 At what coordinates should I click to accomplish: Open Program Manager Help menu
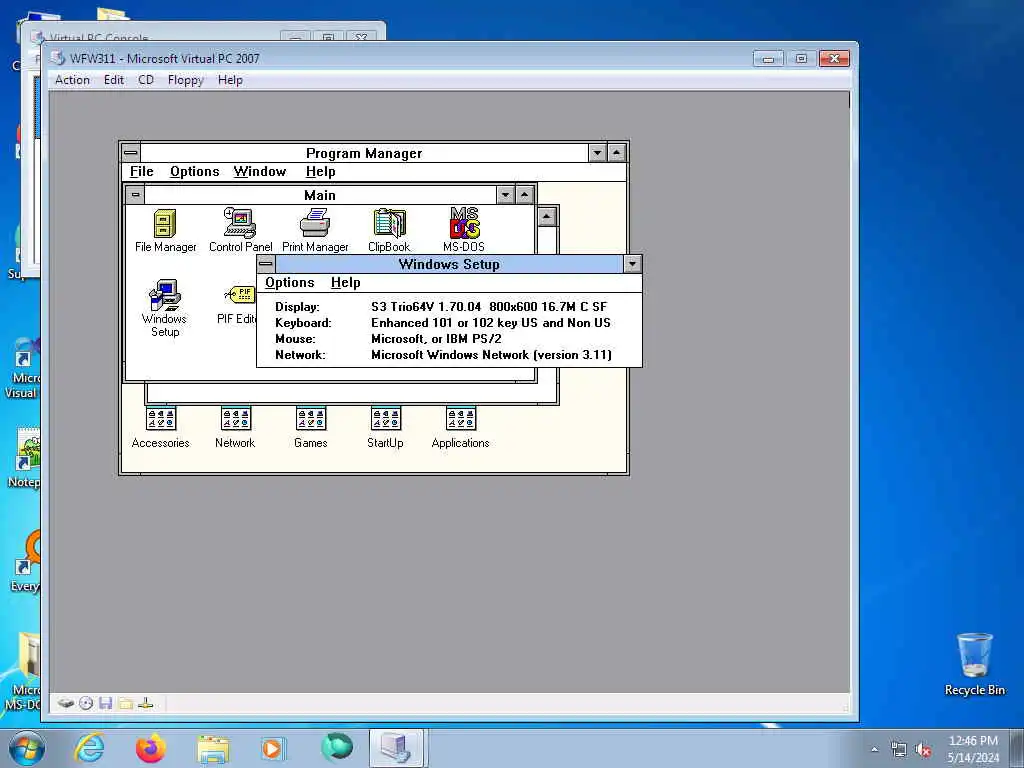tap(321, 172)
